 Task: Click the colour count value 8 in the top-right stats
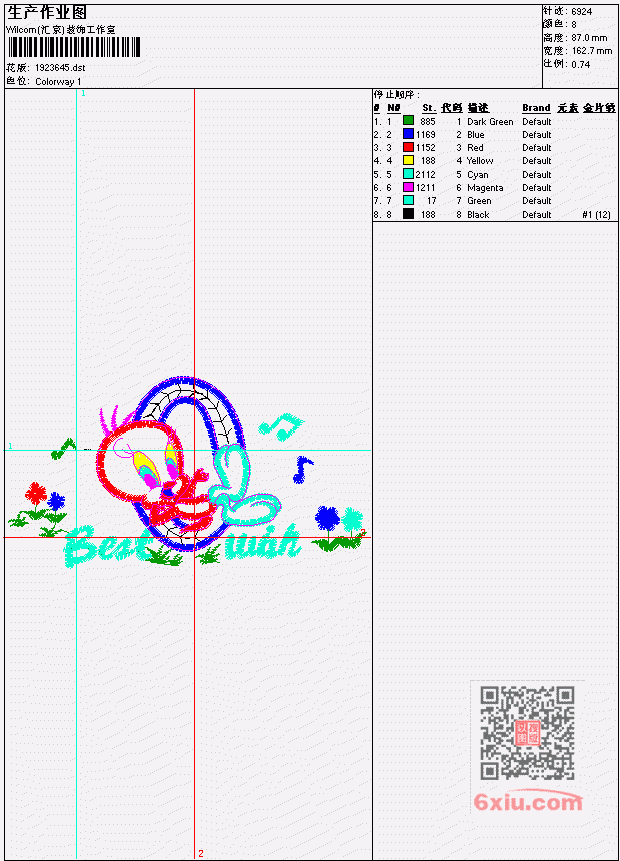[x=574, y=24]
